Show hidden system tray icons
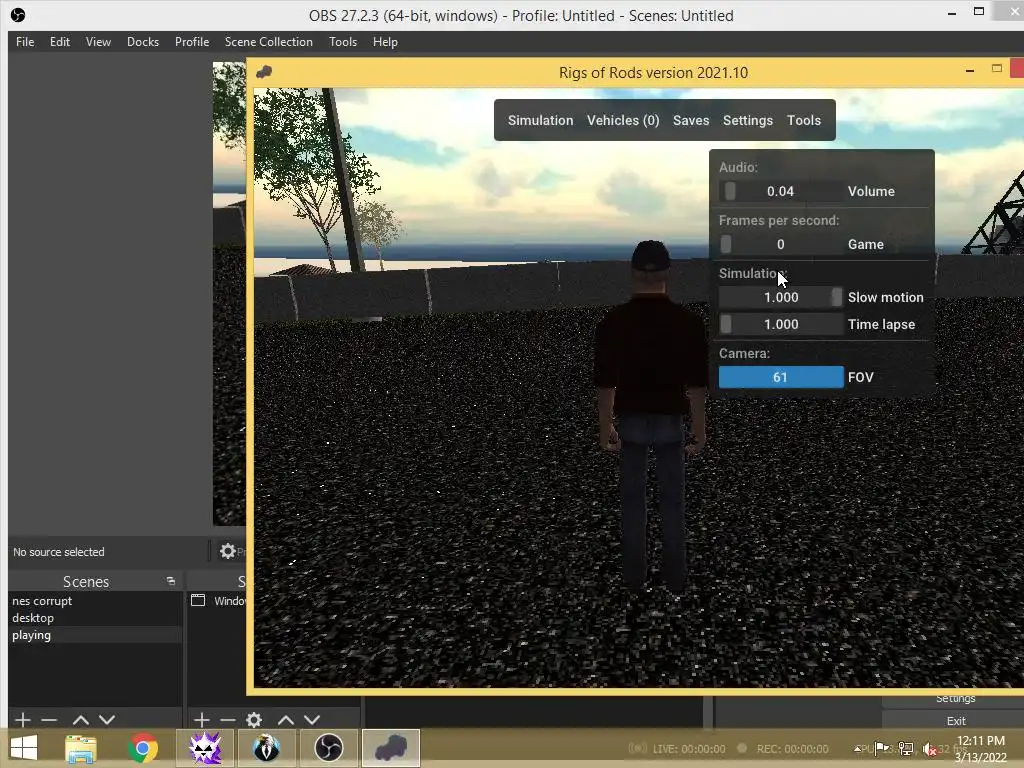This screenshot has width=1024, height=768. (x=857, y=748)
